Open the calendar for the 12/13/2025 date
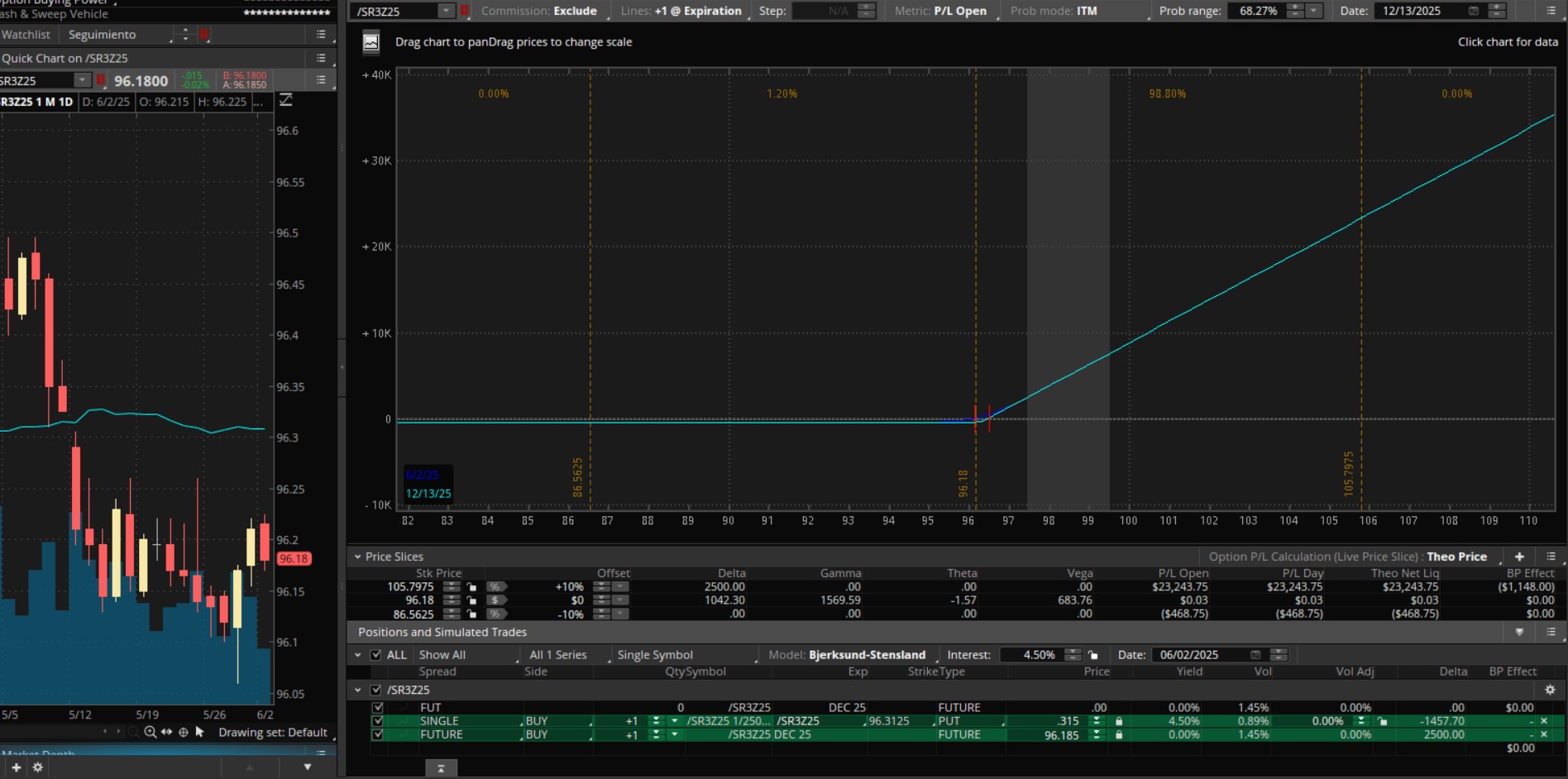Screen dimensions: 1568x779 (x=1473, y=11)
